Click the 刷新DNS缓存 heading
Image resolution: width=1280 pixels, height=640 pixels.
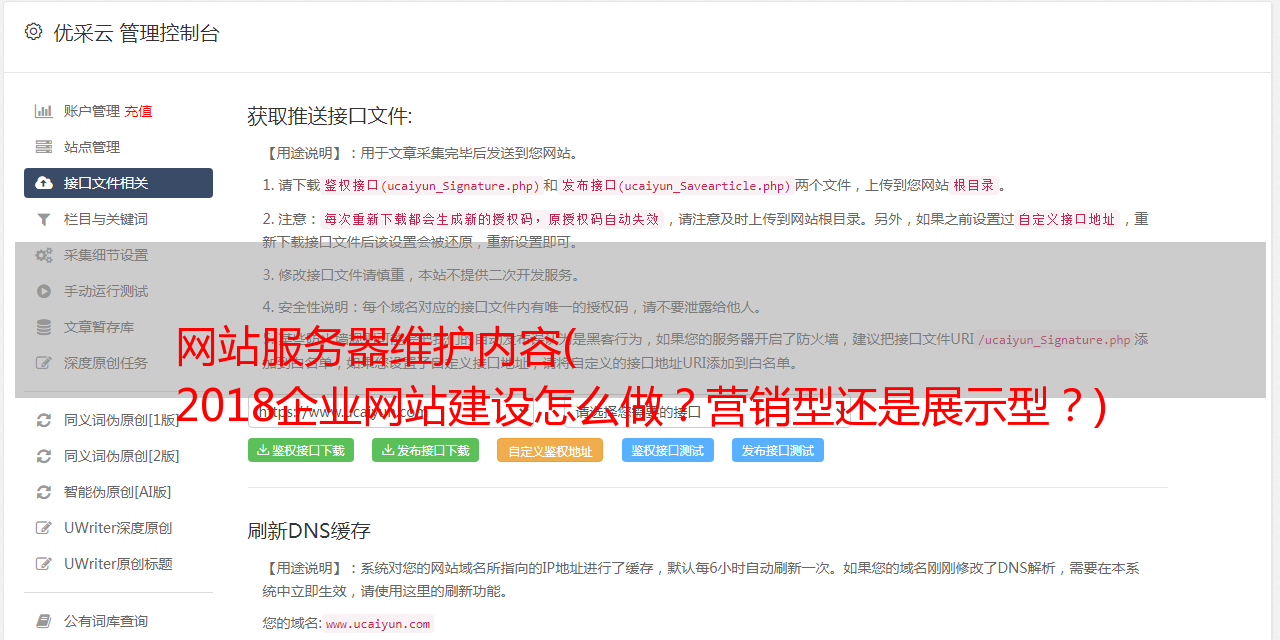point(309,530)
